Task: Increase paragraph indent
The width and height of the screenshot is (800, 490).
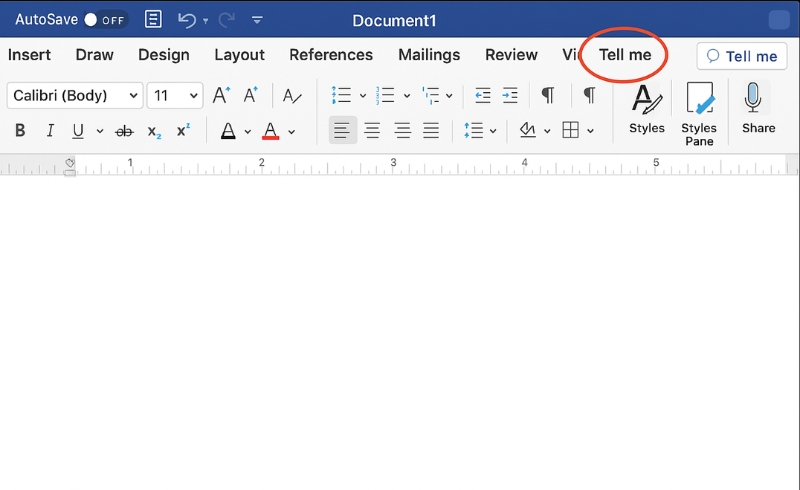Action: click(x=510, y=95)
